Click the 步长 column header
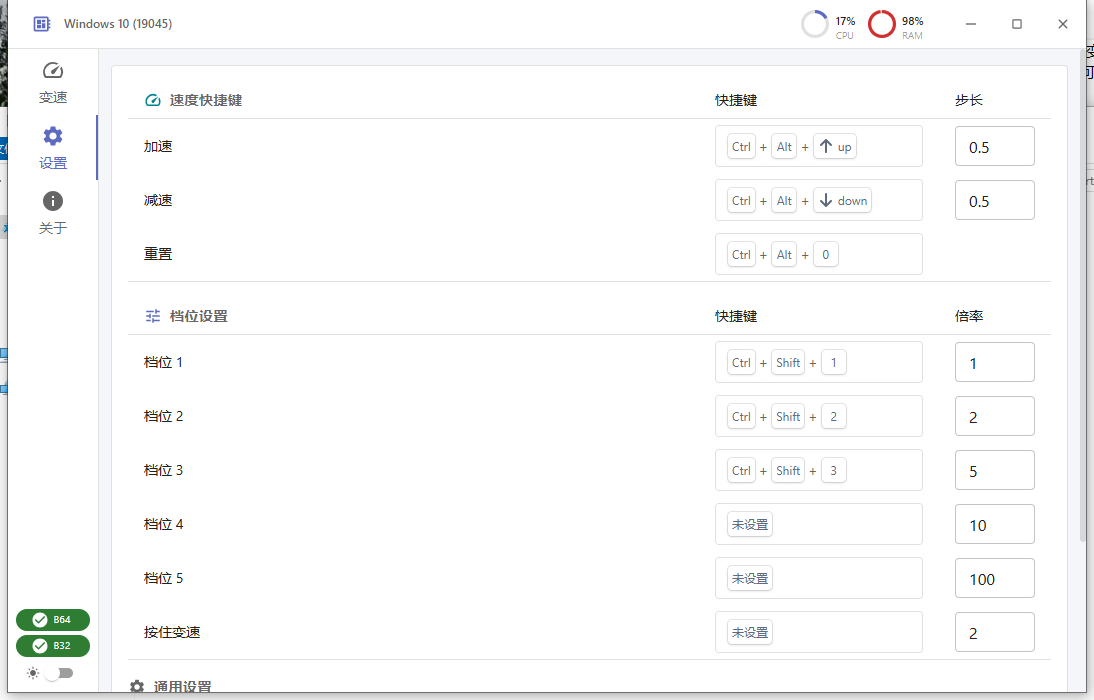Viewport: 1094px width, 700px height. 968,100
